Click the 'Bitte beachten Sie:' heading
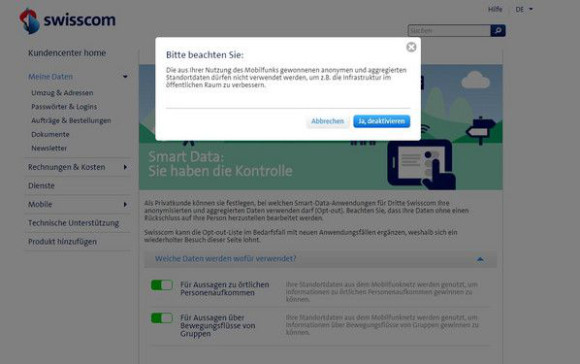This screenshot has width=580, height=364. click(205, 55)
